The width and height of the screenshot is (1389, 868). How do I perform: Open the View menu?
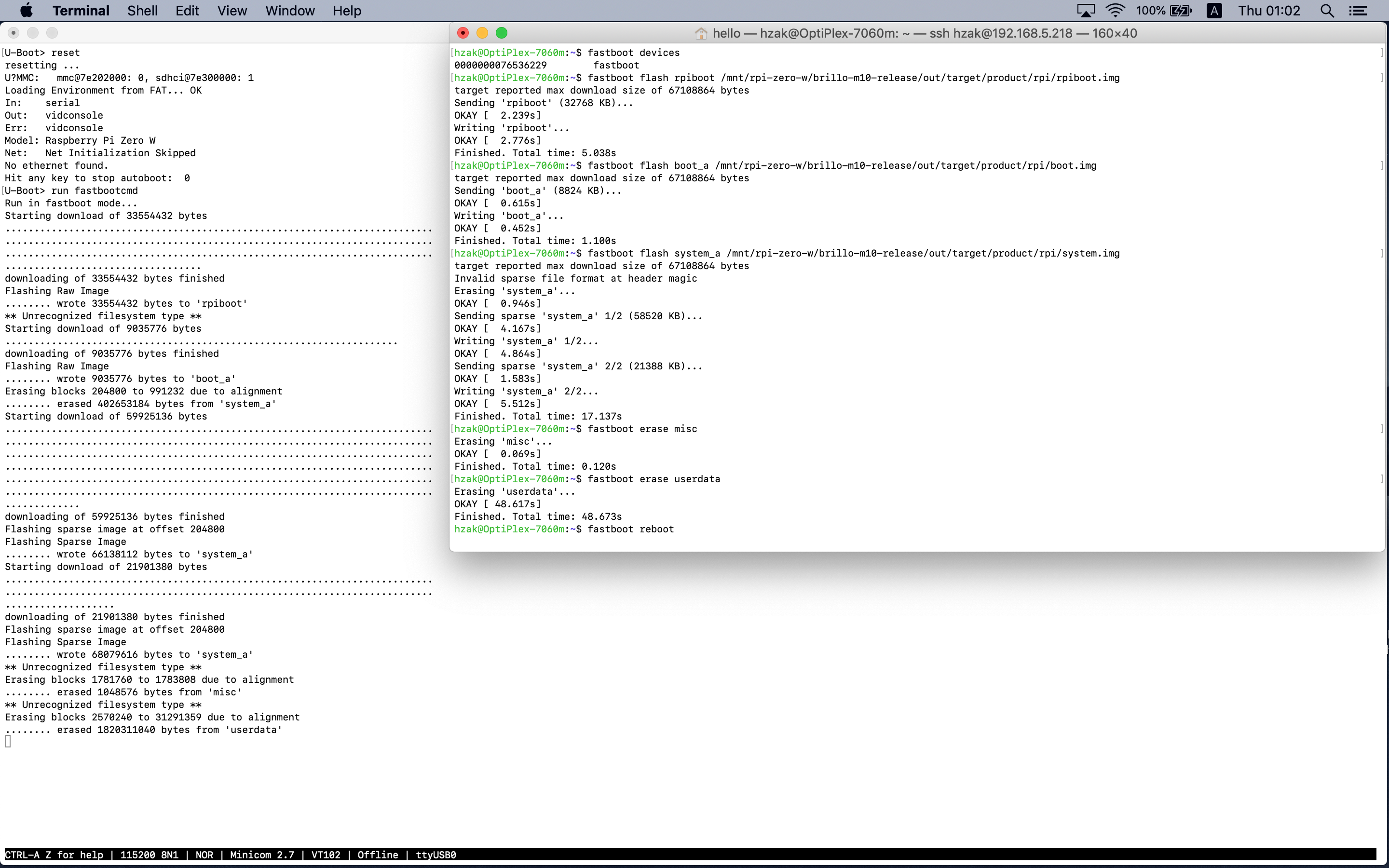pos(232,10)
